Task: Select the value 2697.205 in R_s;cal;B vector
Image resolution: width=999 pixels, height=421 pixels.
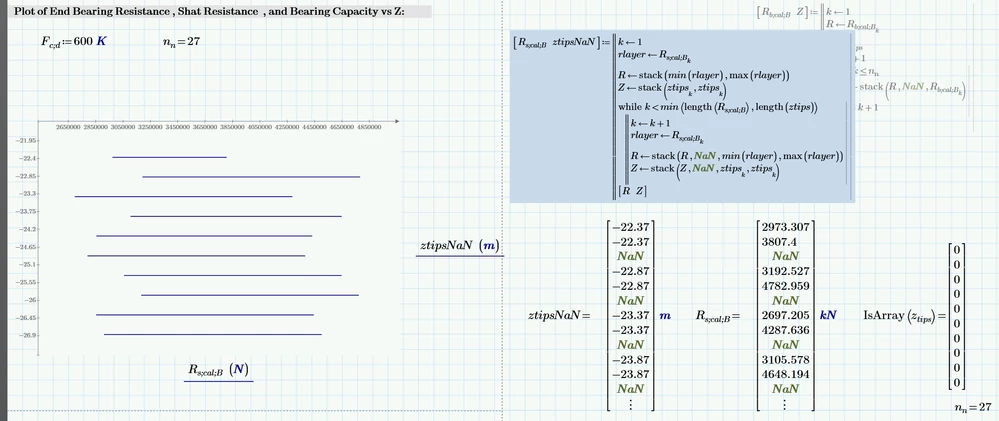Action: point(786,315)
